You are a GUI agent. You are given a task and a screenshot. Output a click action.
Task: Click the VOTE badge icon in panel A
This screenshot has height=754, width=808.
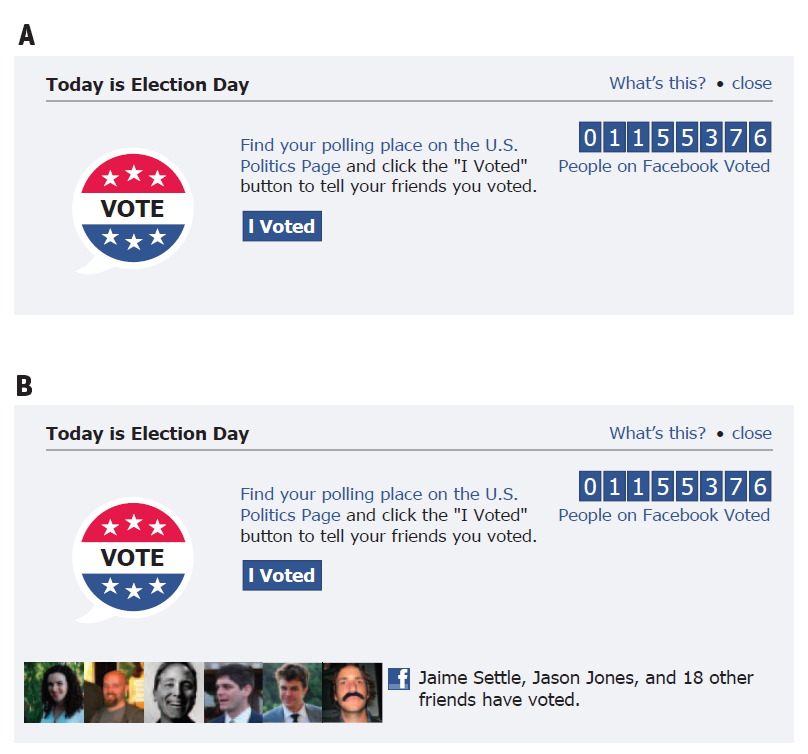[133, 210]
